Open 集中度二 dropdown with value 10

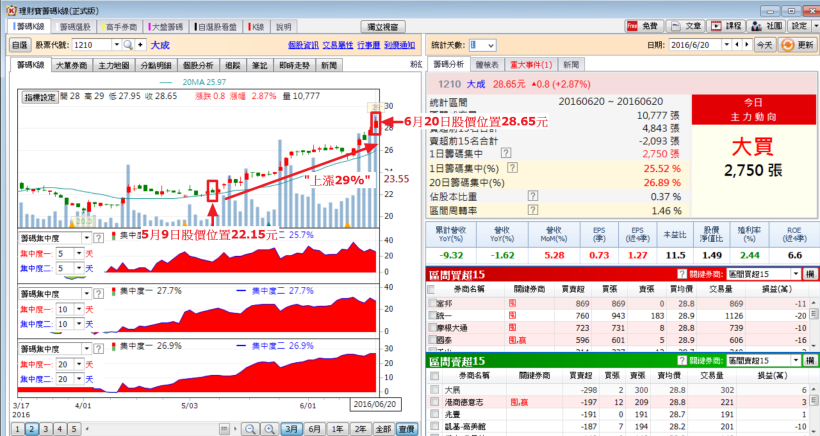(79, 324)
